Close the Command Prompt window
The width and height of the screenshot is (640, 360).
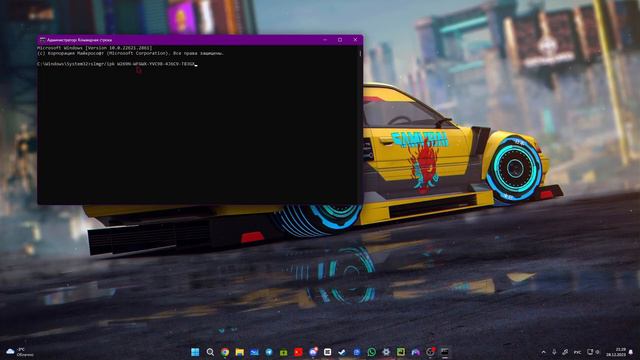click(x=355, y=40)
